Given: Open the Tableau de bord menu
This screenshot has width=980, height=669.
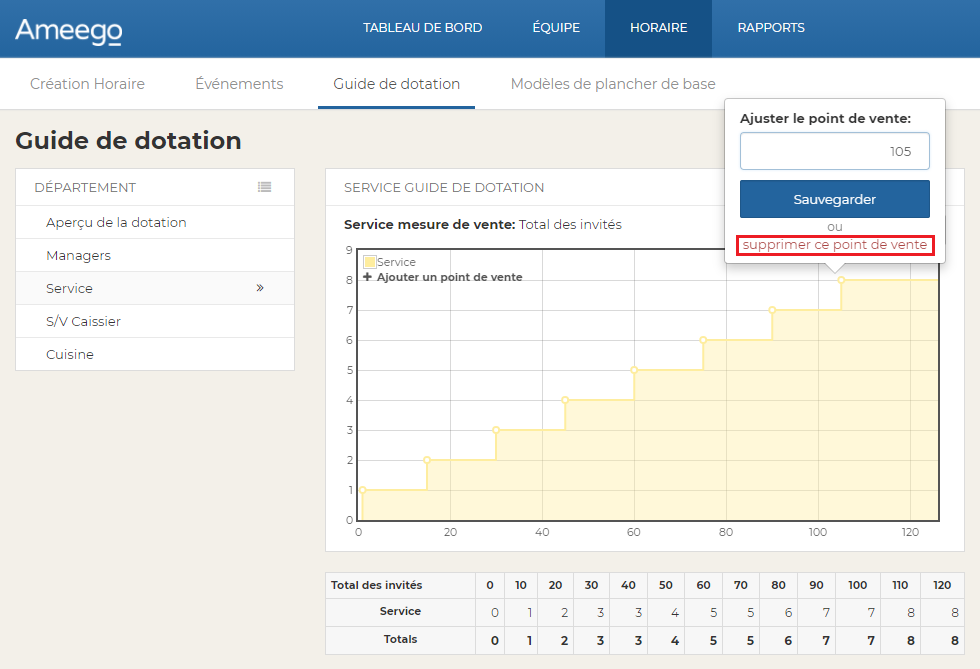Looking at the screenshot, I should 422,28.
